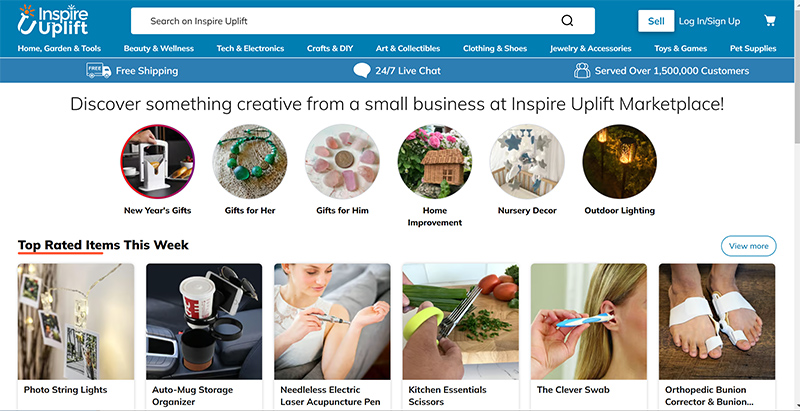800x411 pixels.
Task: Click the customers served people icon
Action: pyautogui.click(x=582, y=70)
